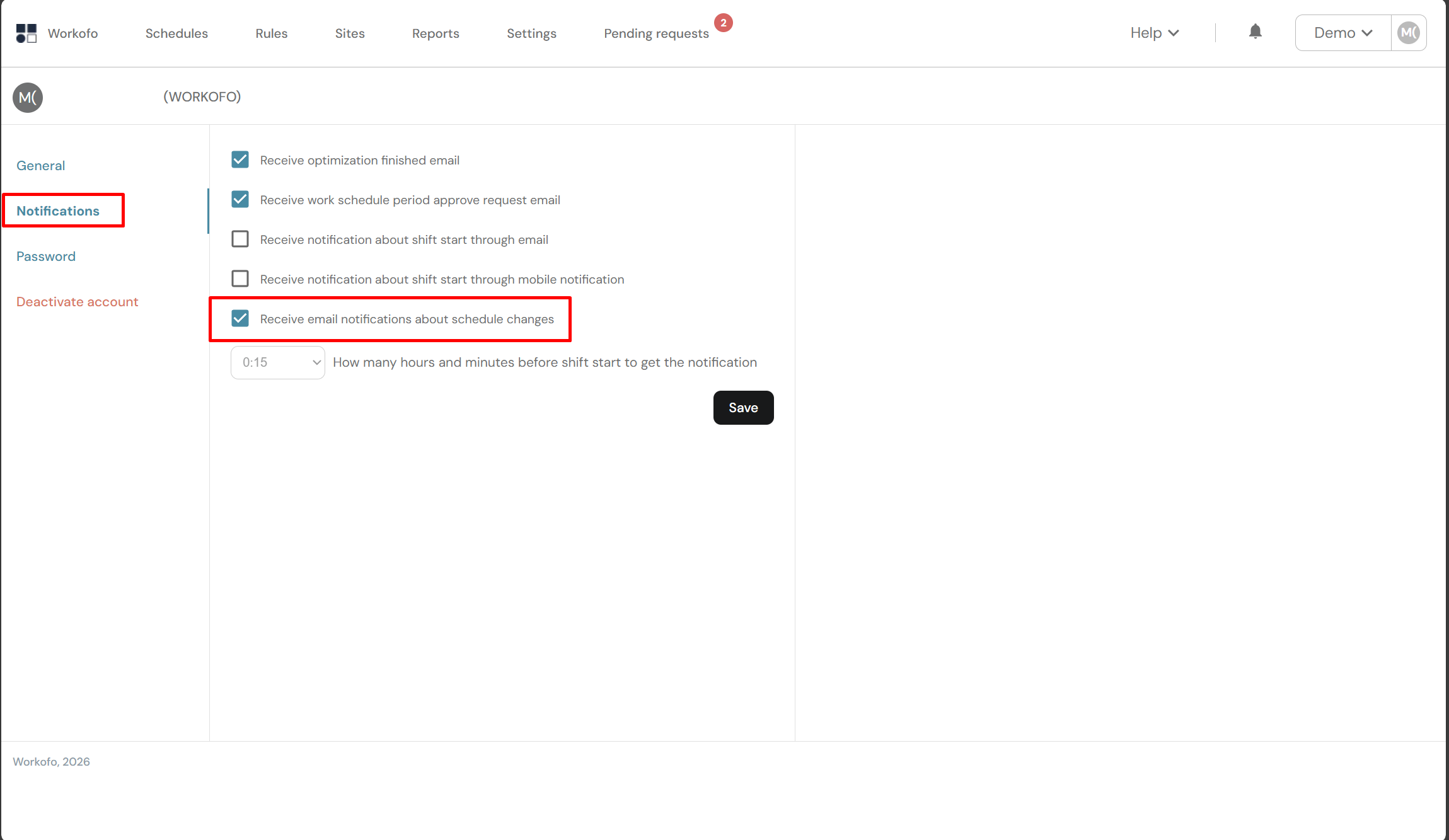Click the Workofo logo icon
This screenshot has height=840, width=1449.
(x=26, y=33)
